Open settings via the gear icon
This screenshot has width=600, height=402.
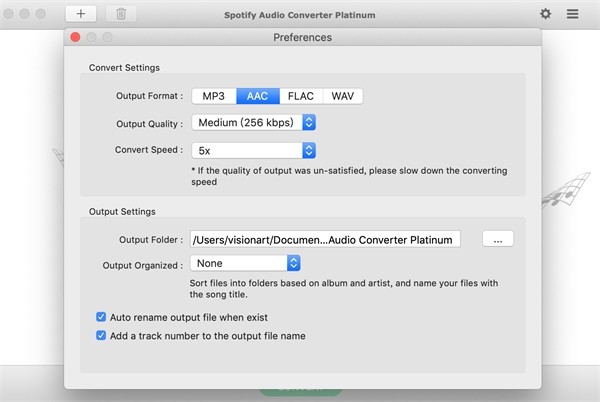point(545,14)
